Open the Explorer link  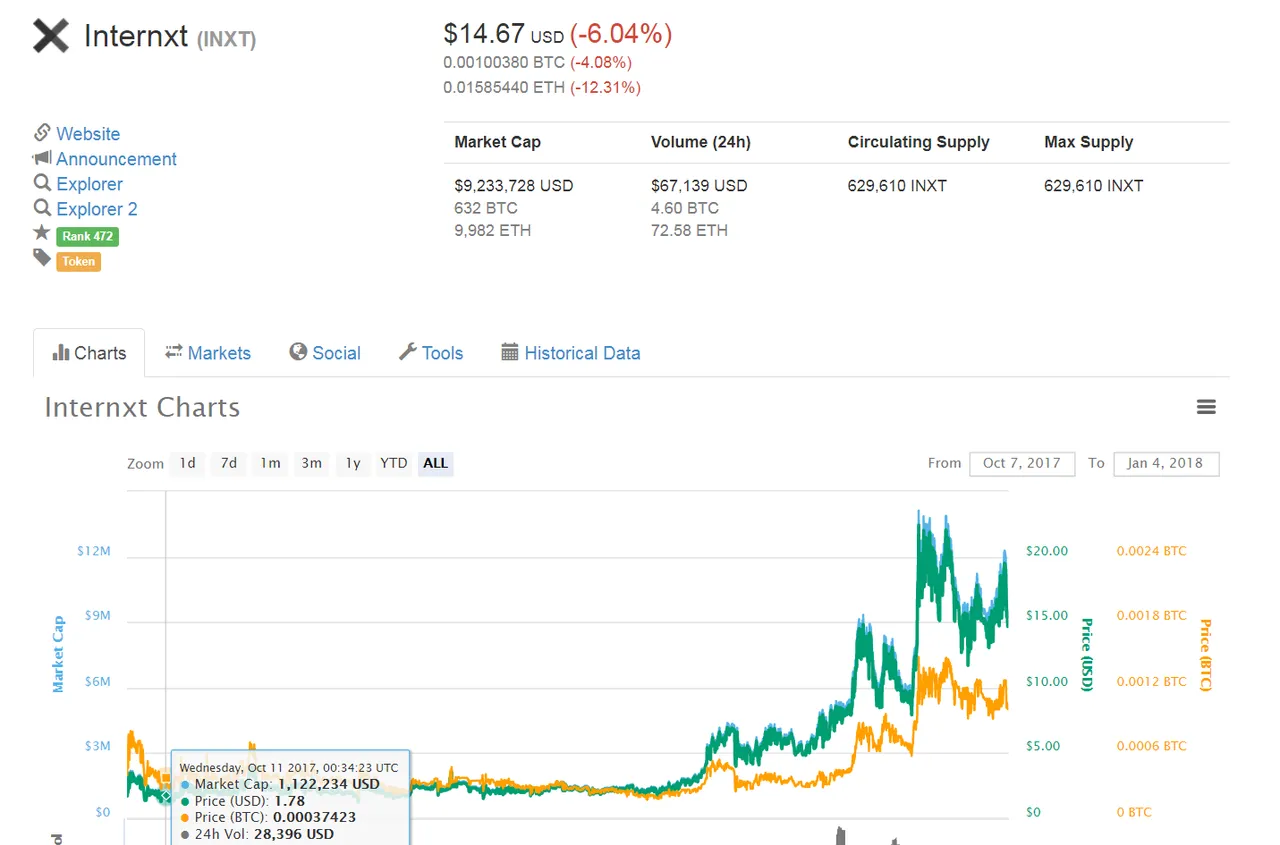(x=89, y=184)
